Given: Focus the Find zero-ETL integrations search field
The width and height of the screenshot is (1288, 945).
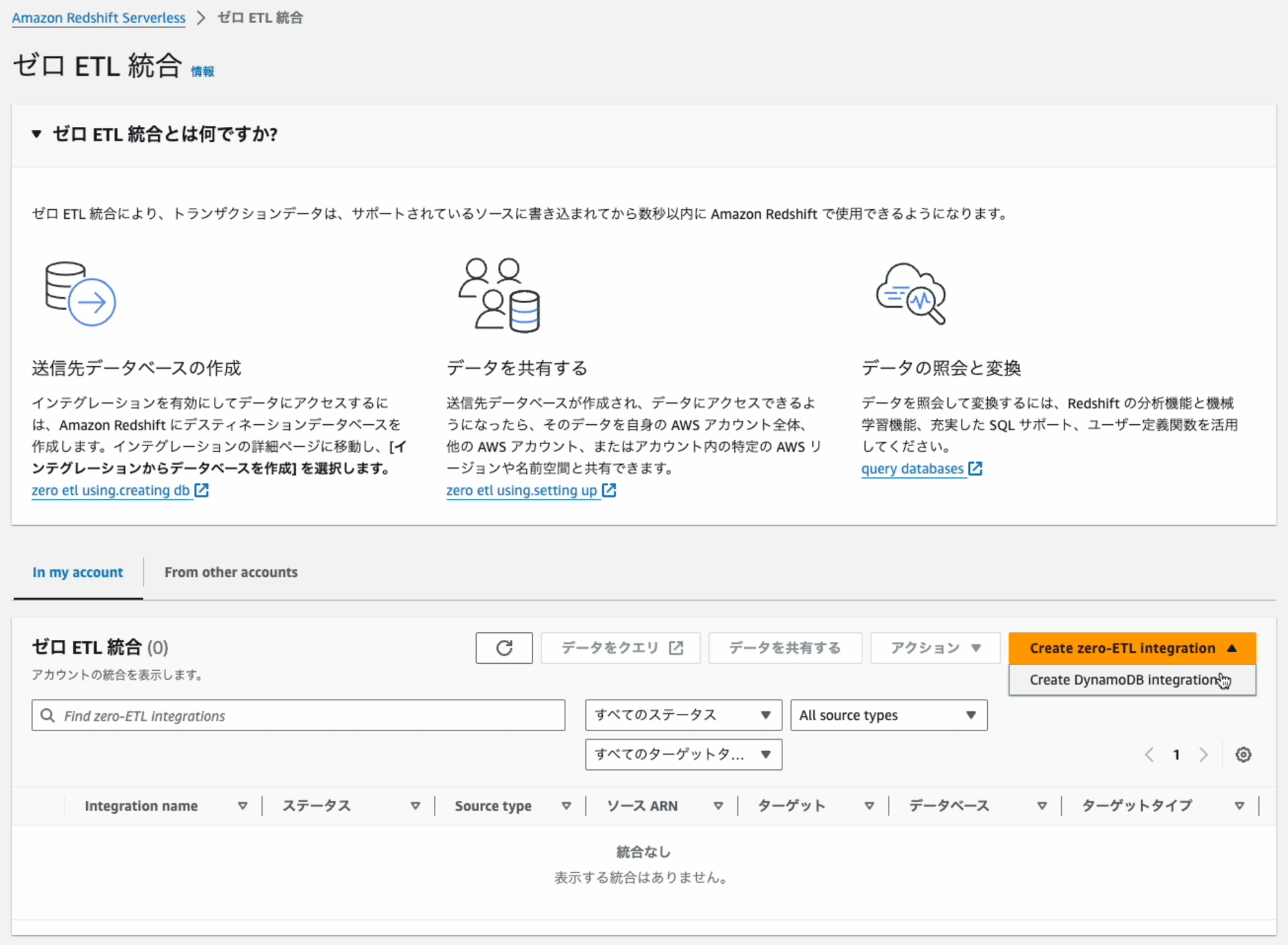Looking at the screenshot, I should 298,715.
